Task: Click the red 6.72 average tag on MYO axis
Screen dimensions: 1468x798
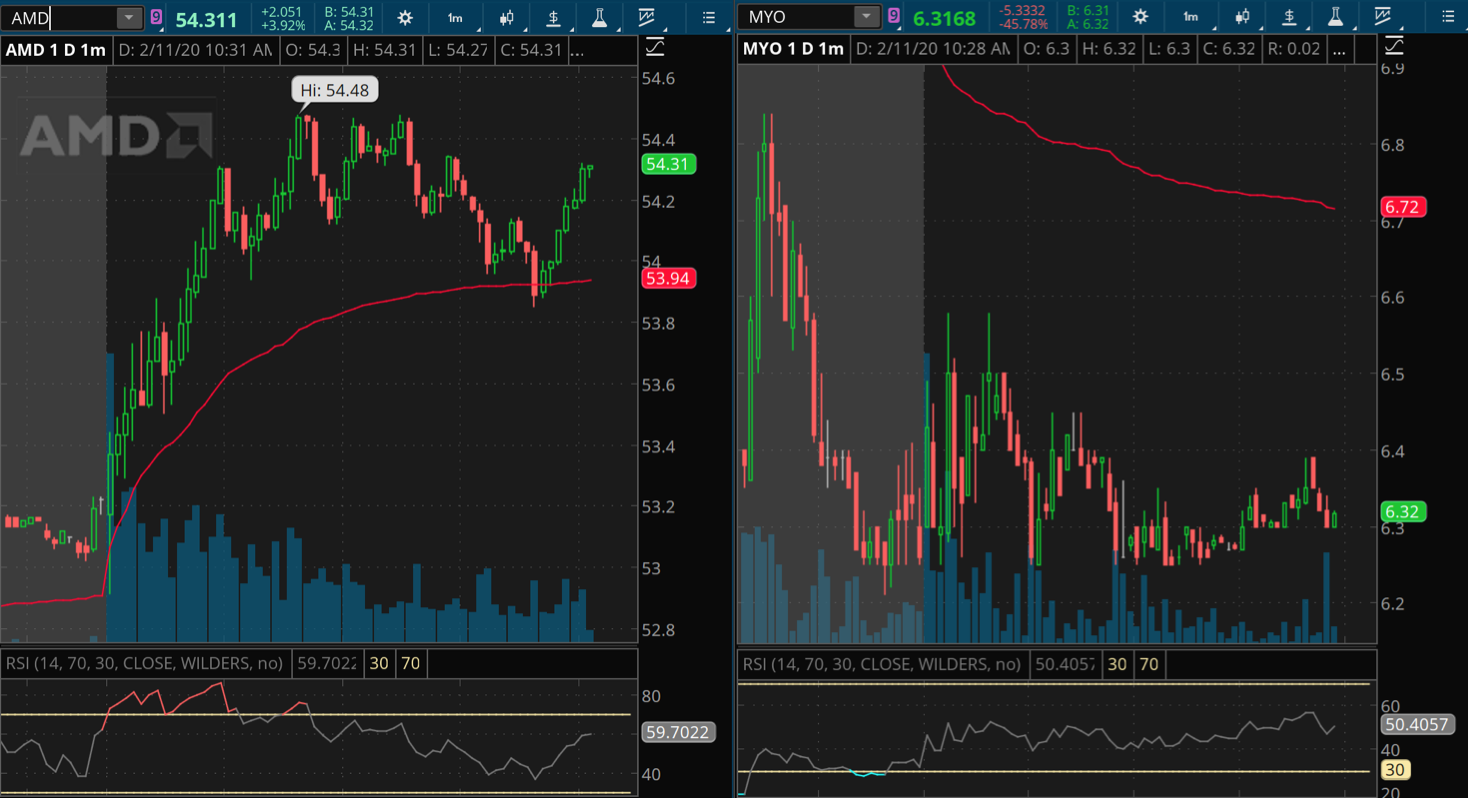Action: (x=1402, y=207)
